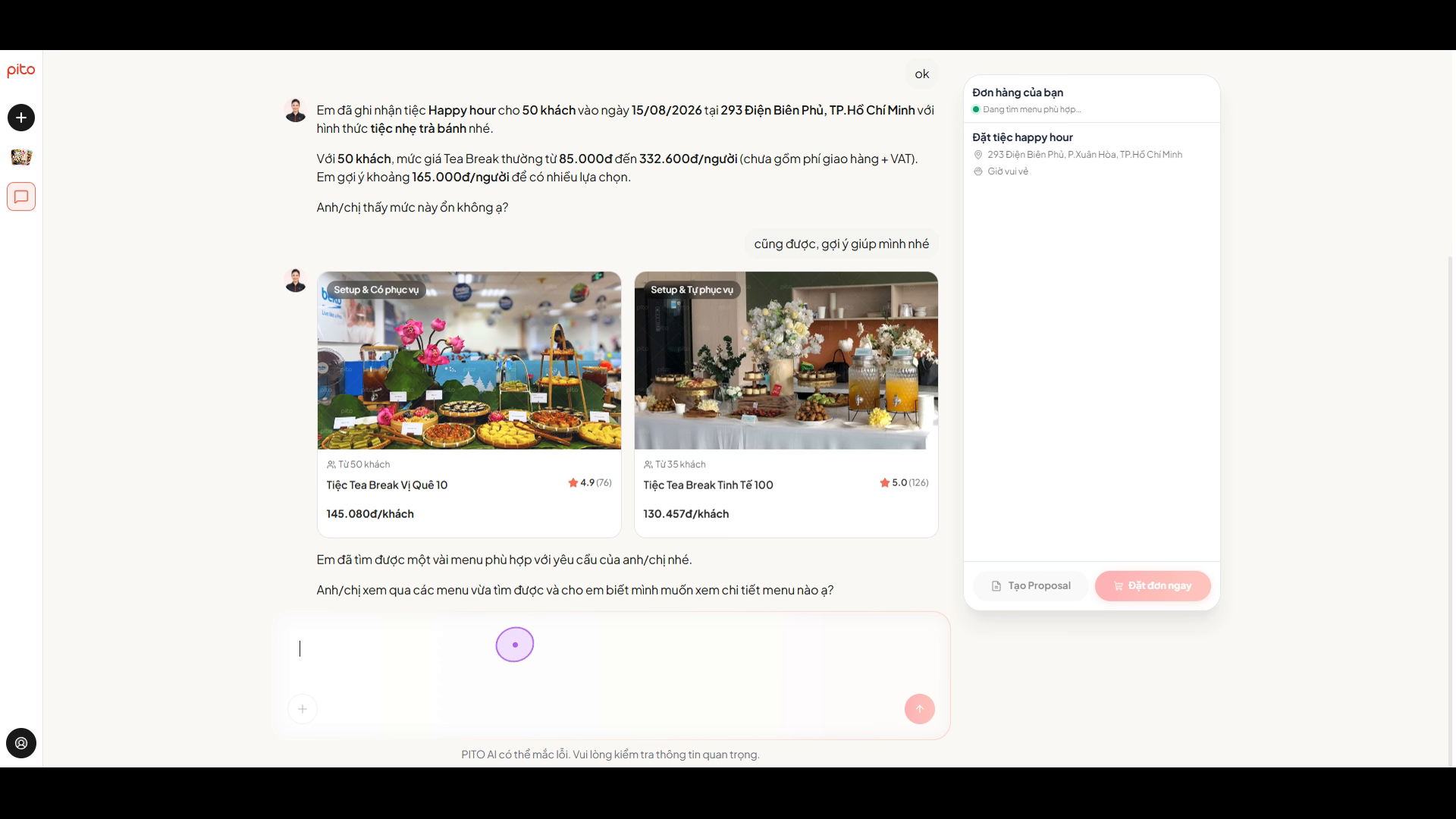Select the Tiệc Tea Break Vị Quê 10 title

pyautogui.click(x=387, y=485)
